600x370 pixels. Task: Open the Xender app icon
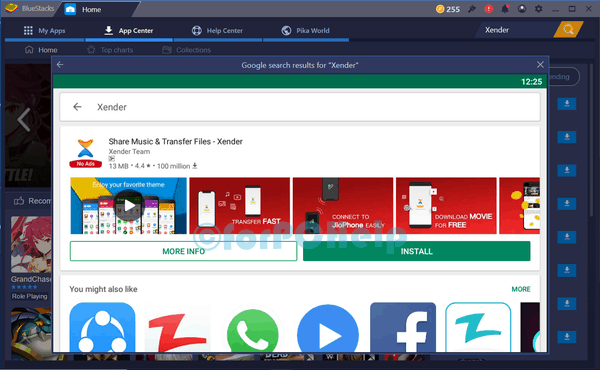[x=85, y=153]
